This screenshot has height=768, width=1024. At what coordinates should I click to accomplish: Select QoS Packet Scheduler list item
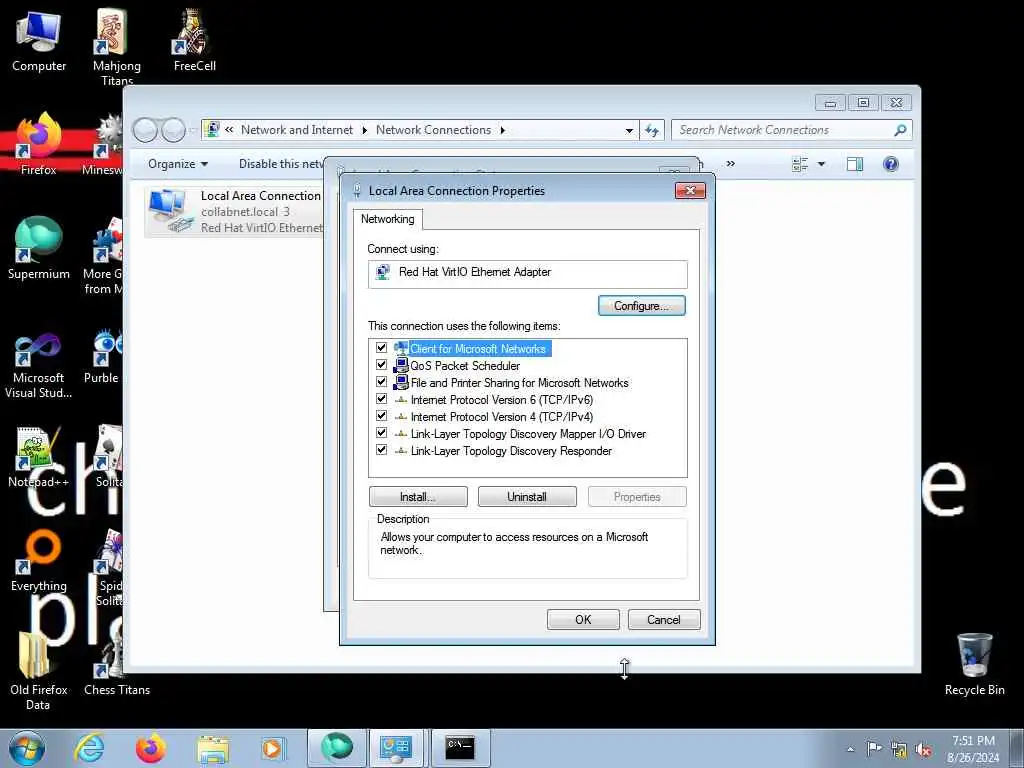[x=465, y=366]
